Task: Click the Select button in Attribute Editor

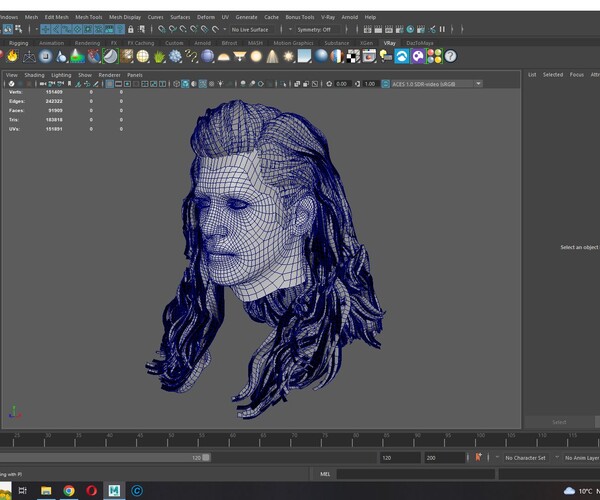Action: tap(559, 422)
